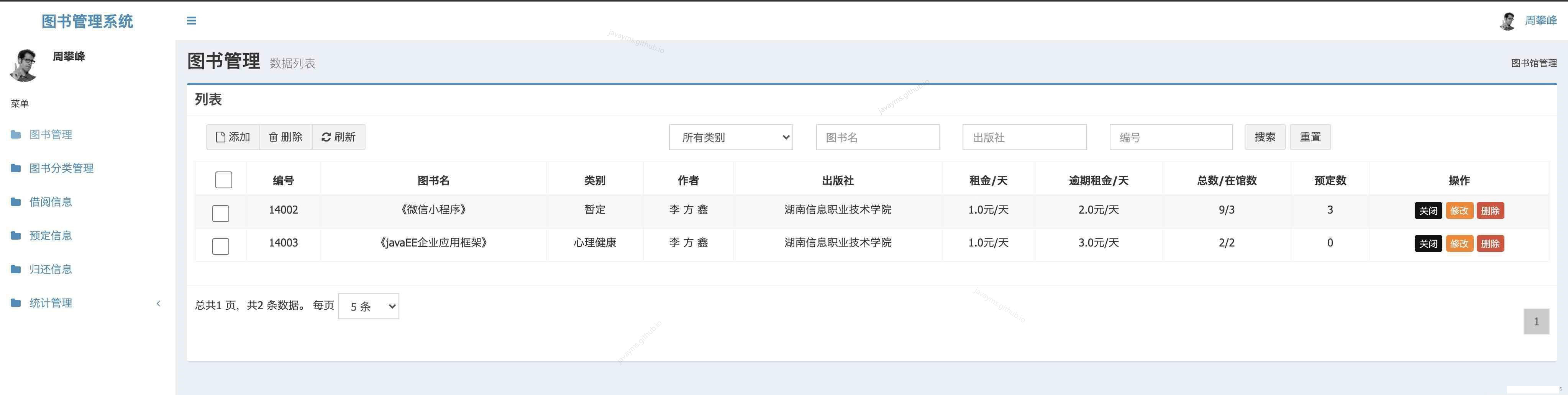The width and height of the screenshot is (1568, 395).
Task: Click the hamburger menu icon
Action: tap(191, 20)
